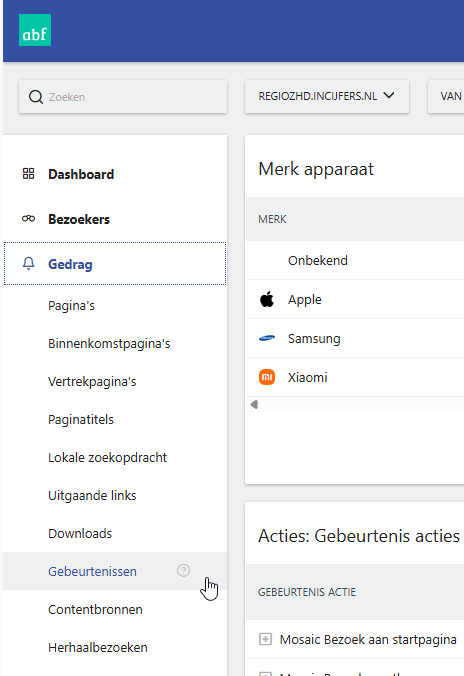Open the REGIOZHD.INCIJFERS.NL site dropdown

point(326,96)
